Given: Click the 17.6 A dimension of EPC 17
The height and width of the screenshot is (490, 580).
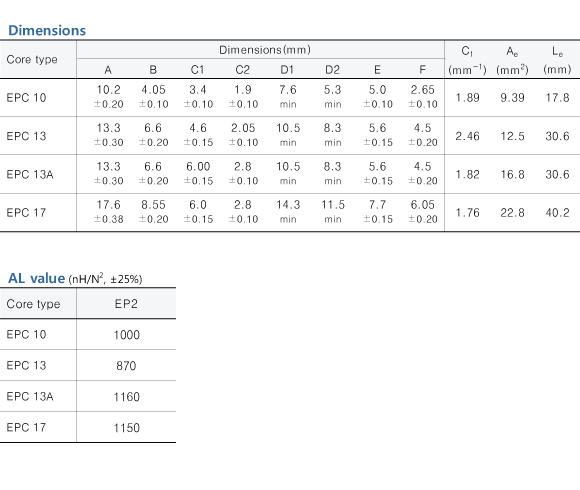Looking at the screenshot, I should point(108,205).
